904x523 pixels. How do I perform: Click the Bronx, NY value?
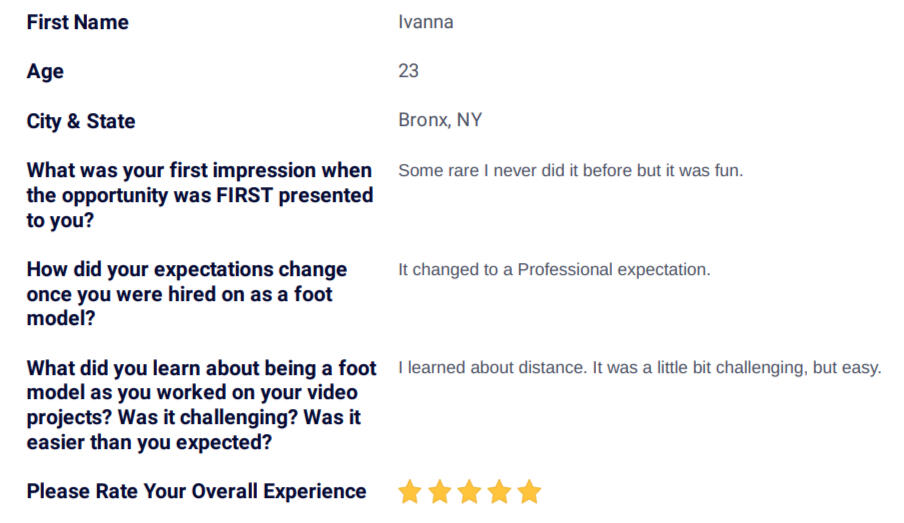click(440, 120)
